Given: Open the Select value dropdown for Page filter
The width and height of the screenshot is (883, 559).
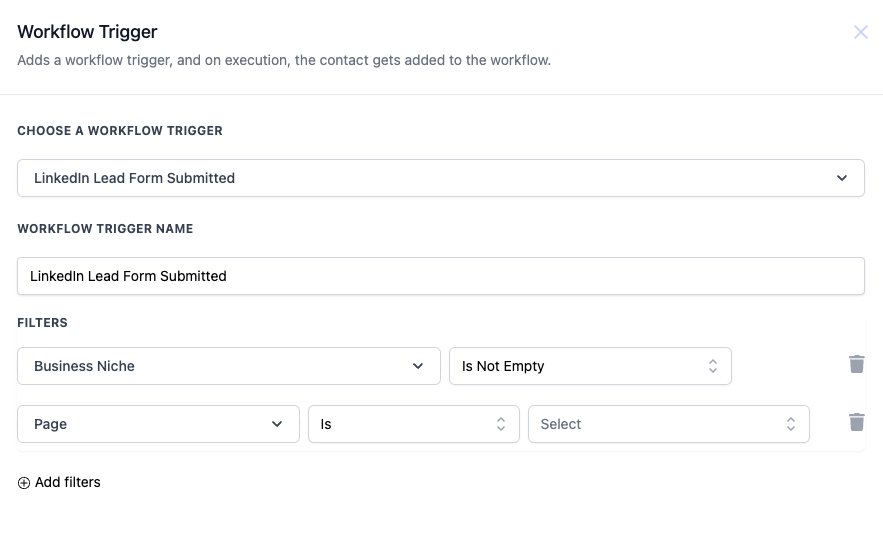Looking at the screenshot, I should tap(669, 424).
